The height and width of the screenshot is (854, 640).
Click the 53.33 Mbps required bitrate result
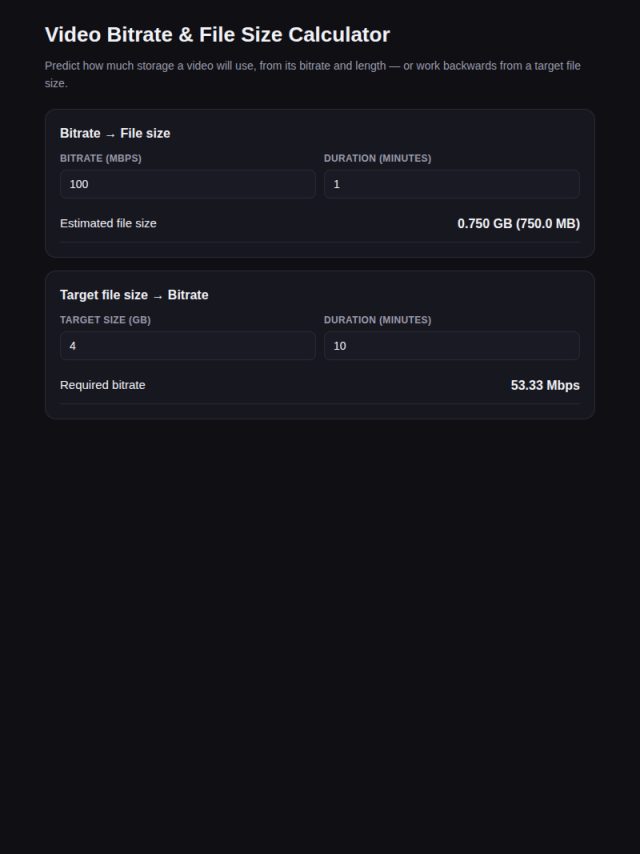[545, 386]
